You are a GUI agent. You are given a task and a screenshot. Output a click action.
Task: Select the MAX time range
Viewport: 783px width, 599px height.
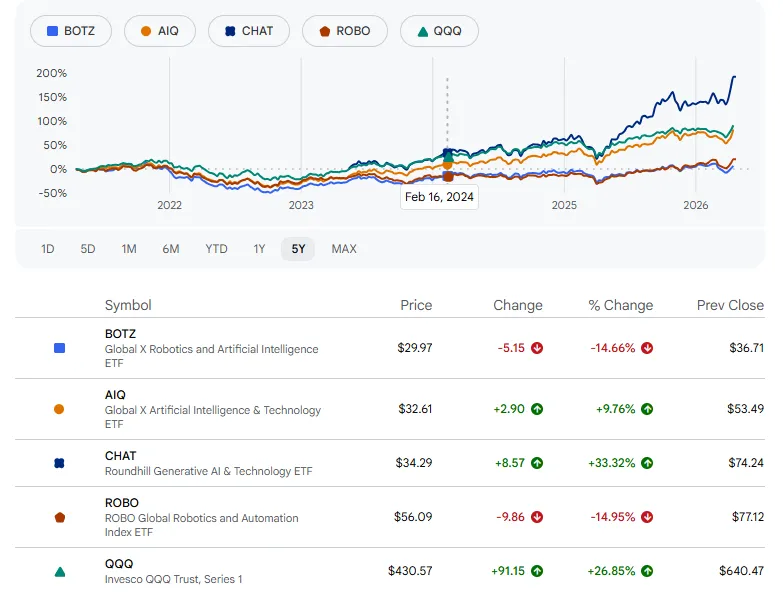344,249
